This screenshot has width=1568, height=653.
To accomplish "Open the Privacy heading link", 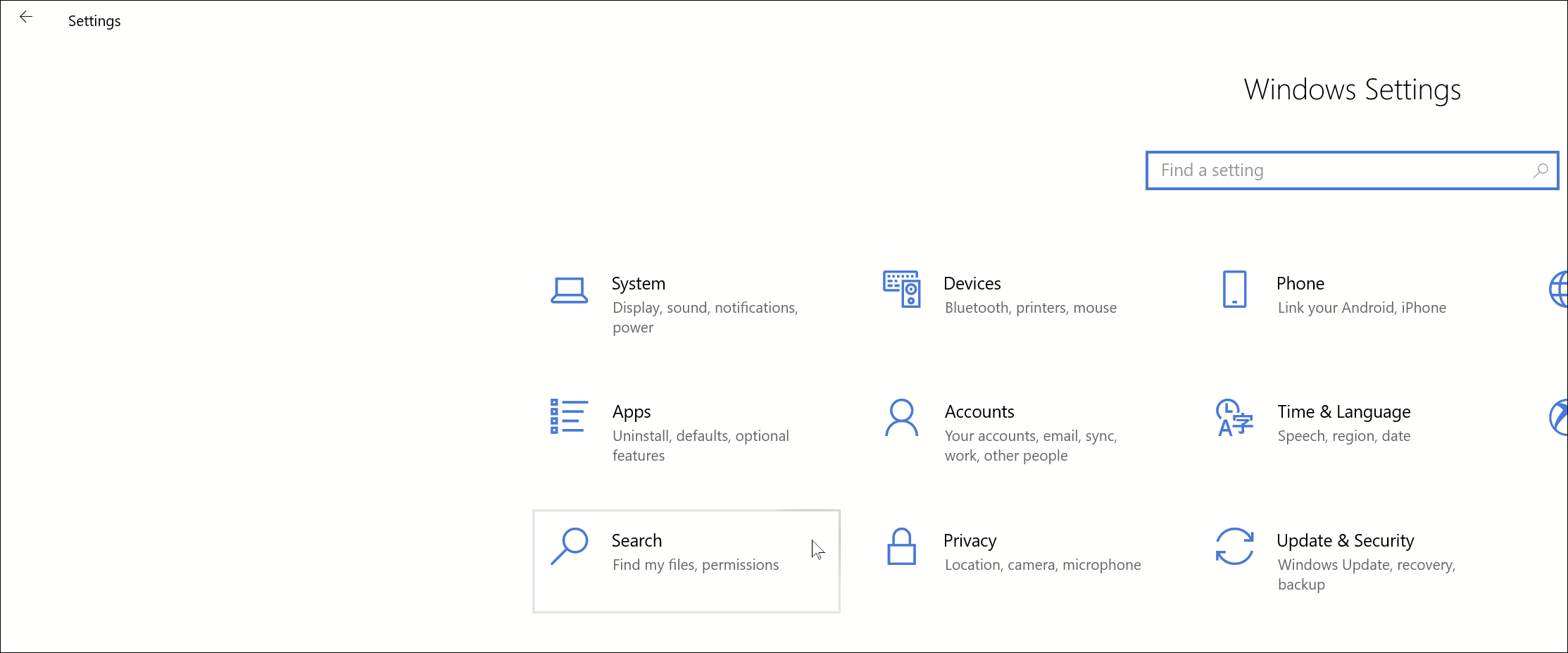I will (x=970, y=540).
